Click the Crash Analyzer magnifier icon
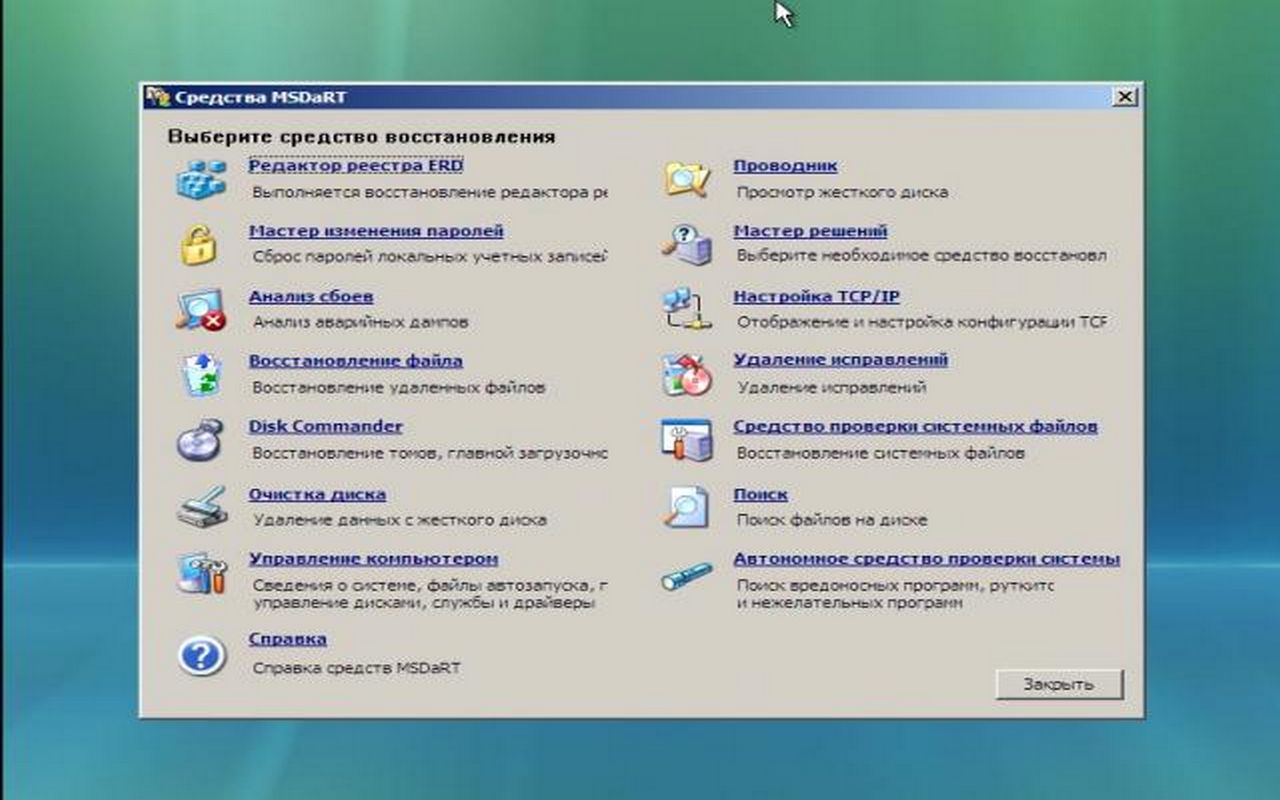Viewport: 1280px width, 800px height. (201, 309)
